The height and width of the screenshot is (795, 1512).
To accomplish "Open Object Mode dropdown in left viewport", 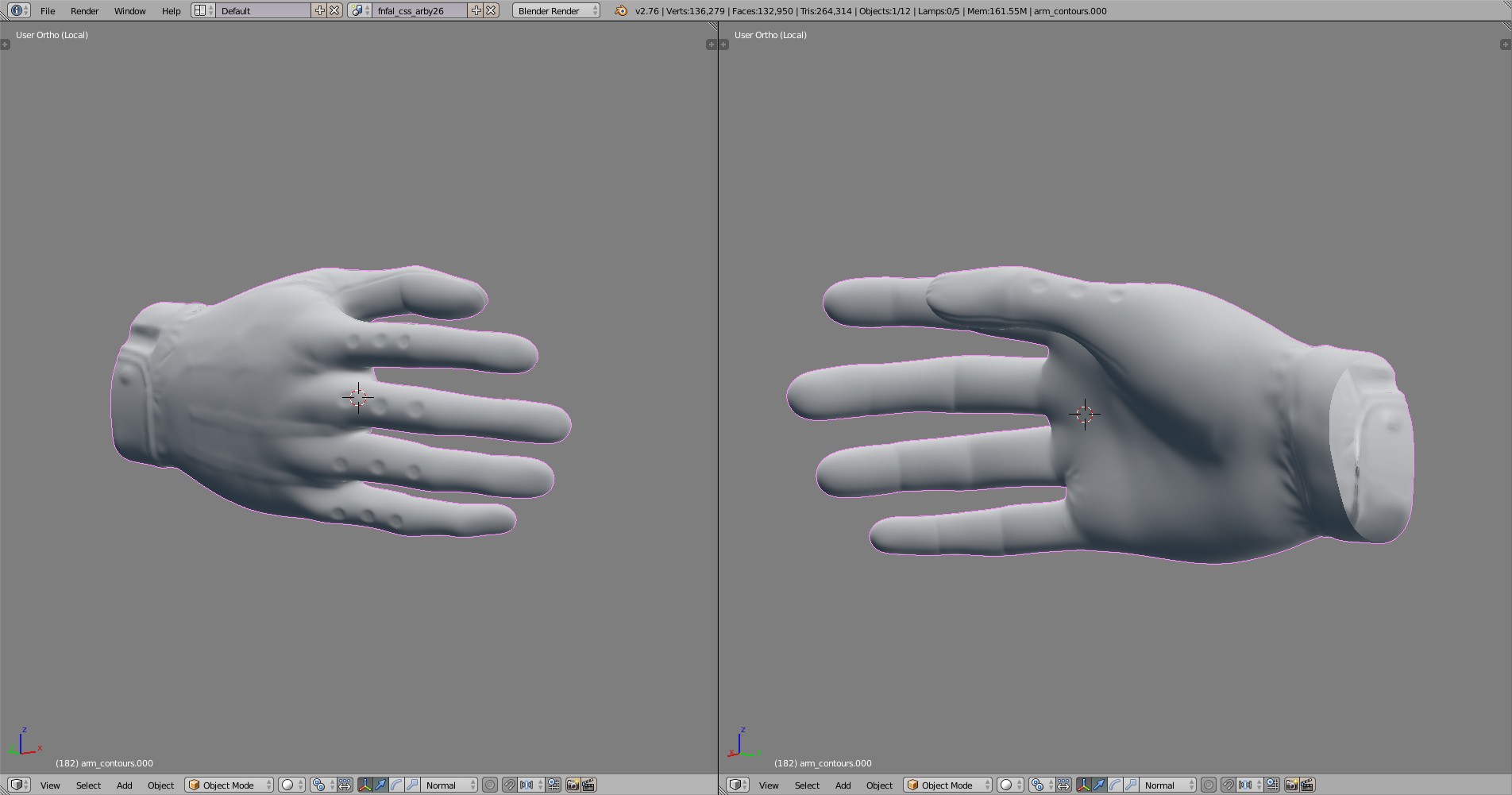I will click(229, 785).
